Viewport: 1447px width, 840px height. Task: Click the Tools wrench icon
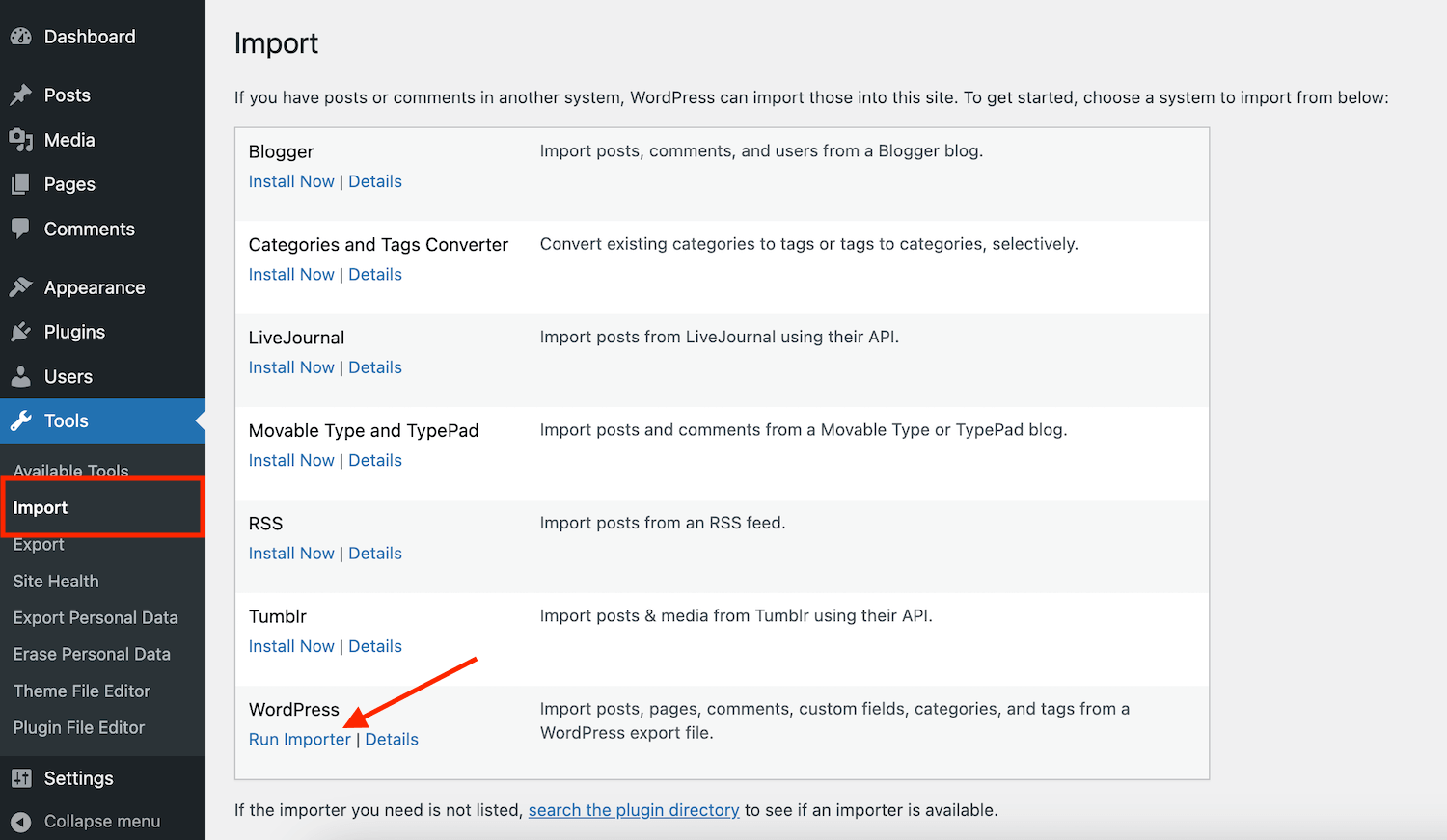(21, 420)
